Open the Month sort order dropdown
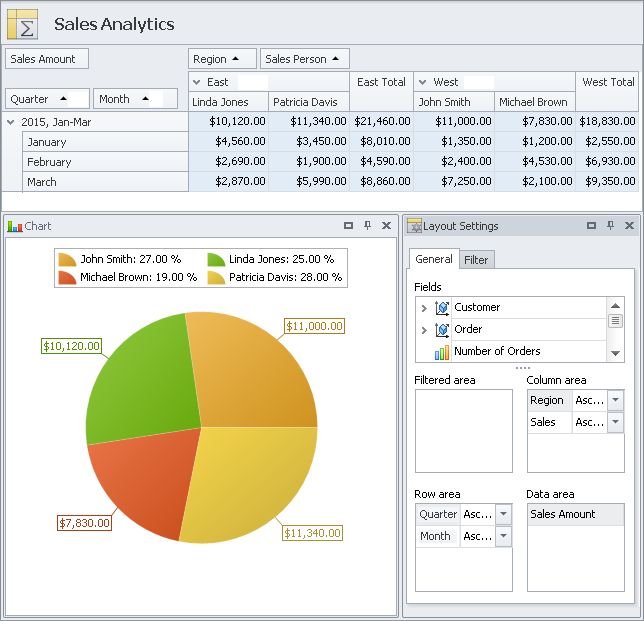644x621 pixels. (503, 536)
